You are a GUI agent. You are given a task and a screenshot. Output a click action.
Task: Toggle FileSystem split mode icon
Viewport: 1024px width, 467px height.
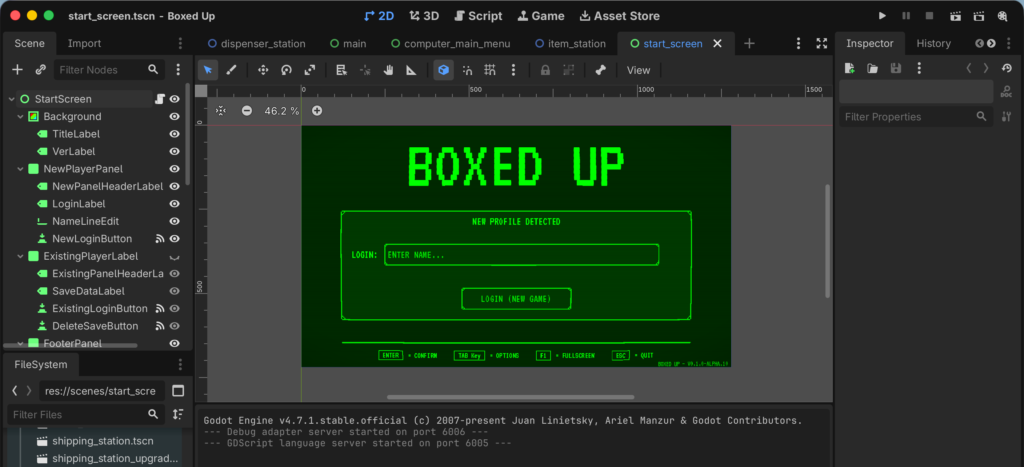pos(178,391)
